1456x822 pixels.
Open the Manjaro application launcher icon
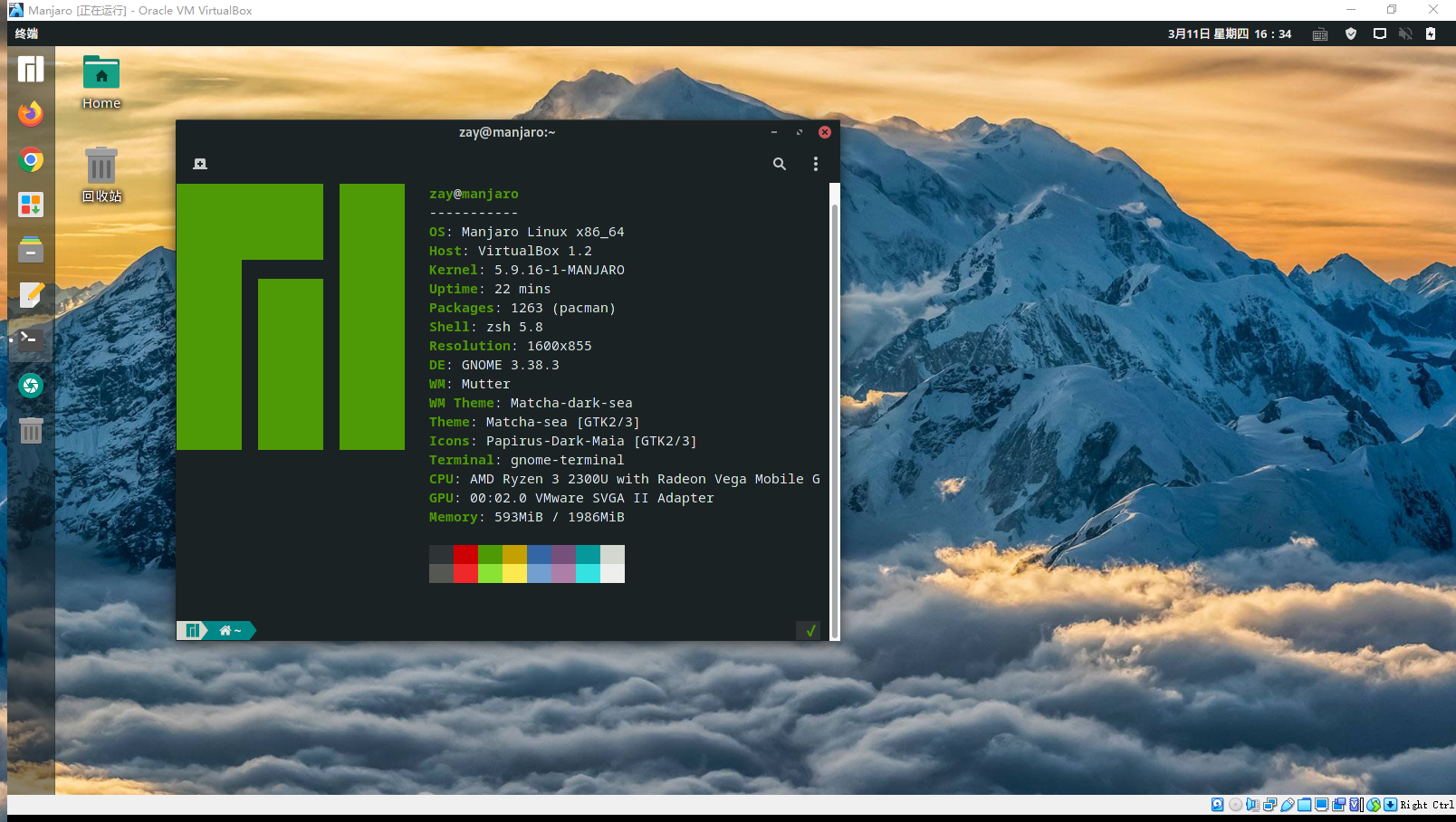click(x=31, y=68)
